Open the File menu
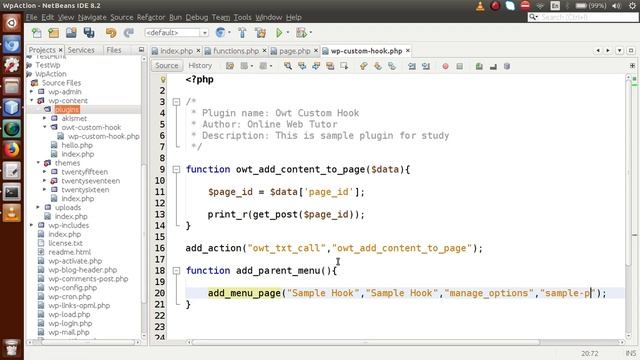 31,17
